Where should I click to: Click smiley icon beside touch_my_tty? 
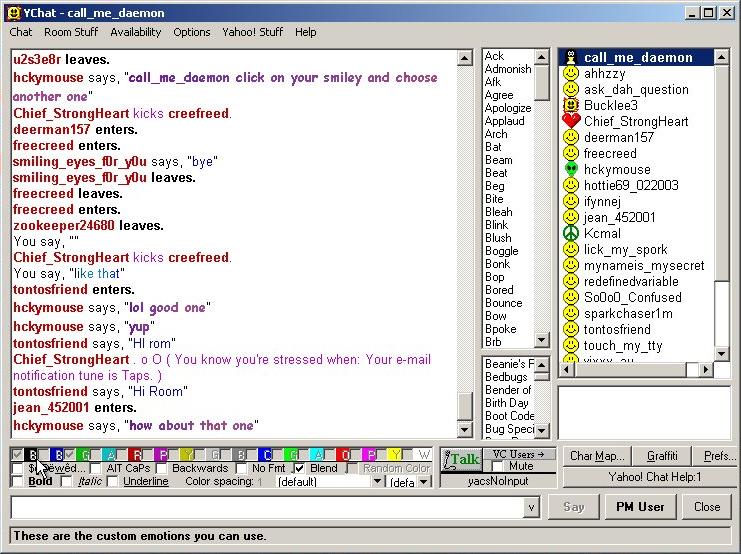pyautogui.click(x=571, y=346)
